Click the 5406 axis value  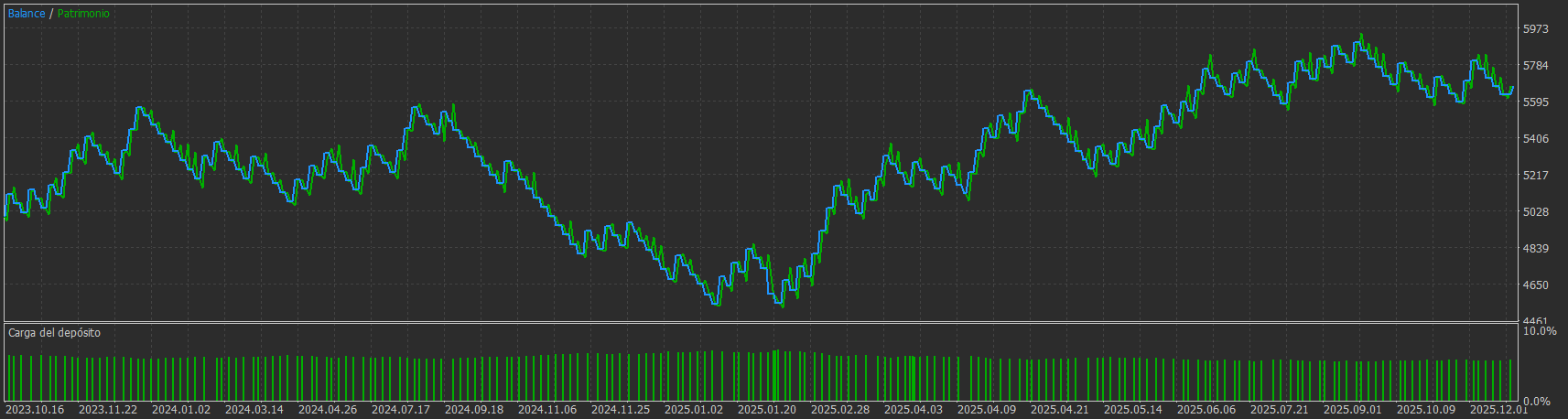(1536, 139)
